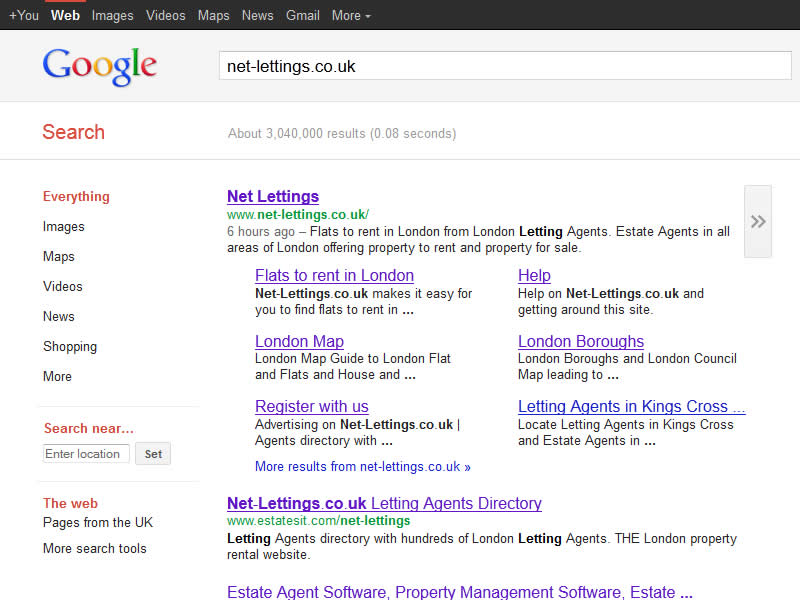Filter results by News in sidebar
This screenshot has width=800, height=600.
point(59,316)
